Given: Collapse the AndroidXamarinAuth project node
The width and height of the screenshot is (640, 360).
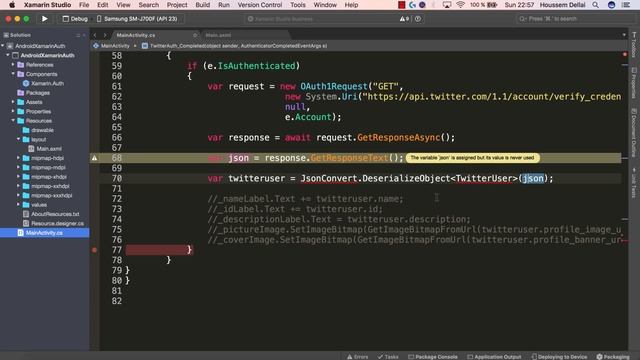Looking at the screenshot, I should click(8, 55).
